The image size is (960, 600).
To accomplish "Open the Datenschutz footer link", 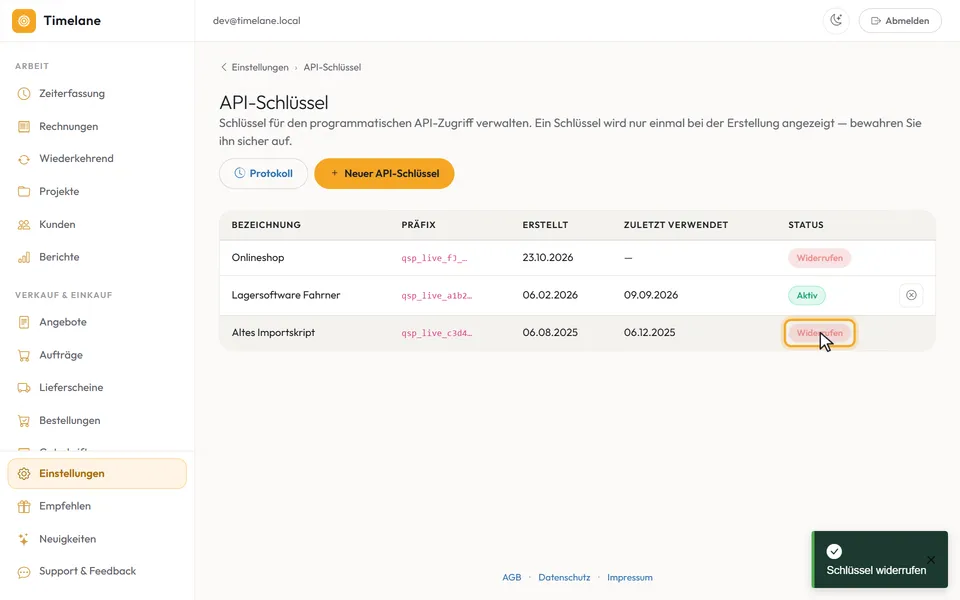I will coord(564,577).
